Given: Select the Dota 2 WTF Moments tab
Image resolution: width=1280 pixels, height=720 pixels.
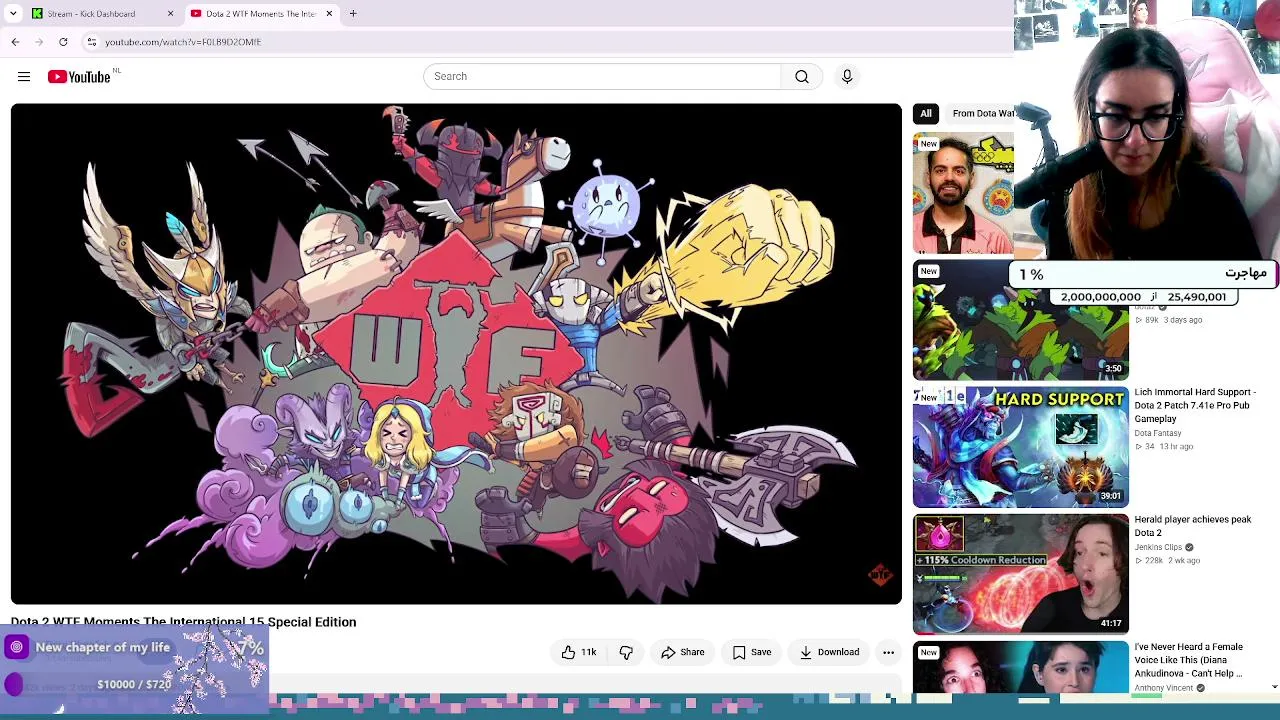Looking at the screenshot, I should [262, 14].
